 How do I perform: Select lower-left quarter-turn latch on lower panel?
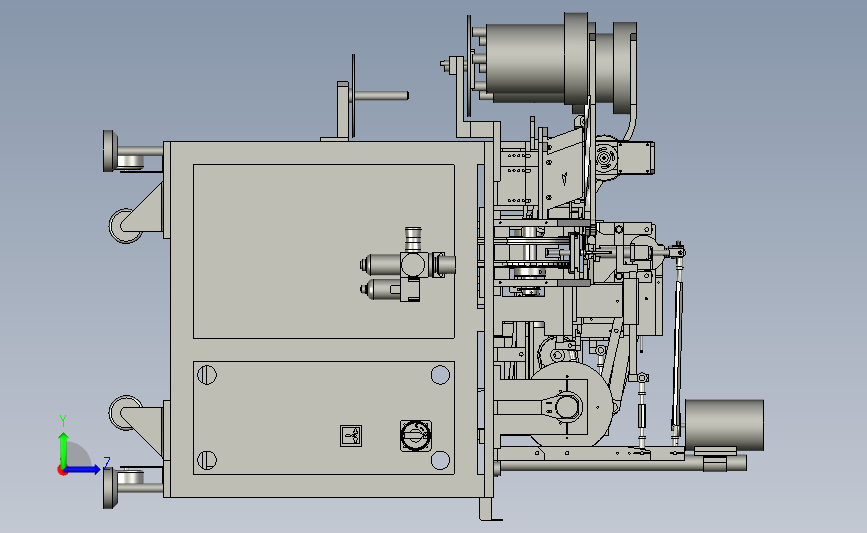[207, 459]
